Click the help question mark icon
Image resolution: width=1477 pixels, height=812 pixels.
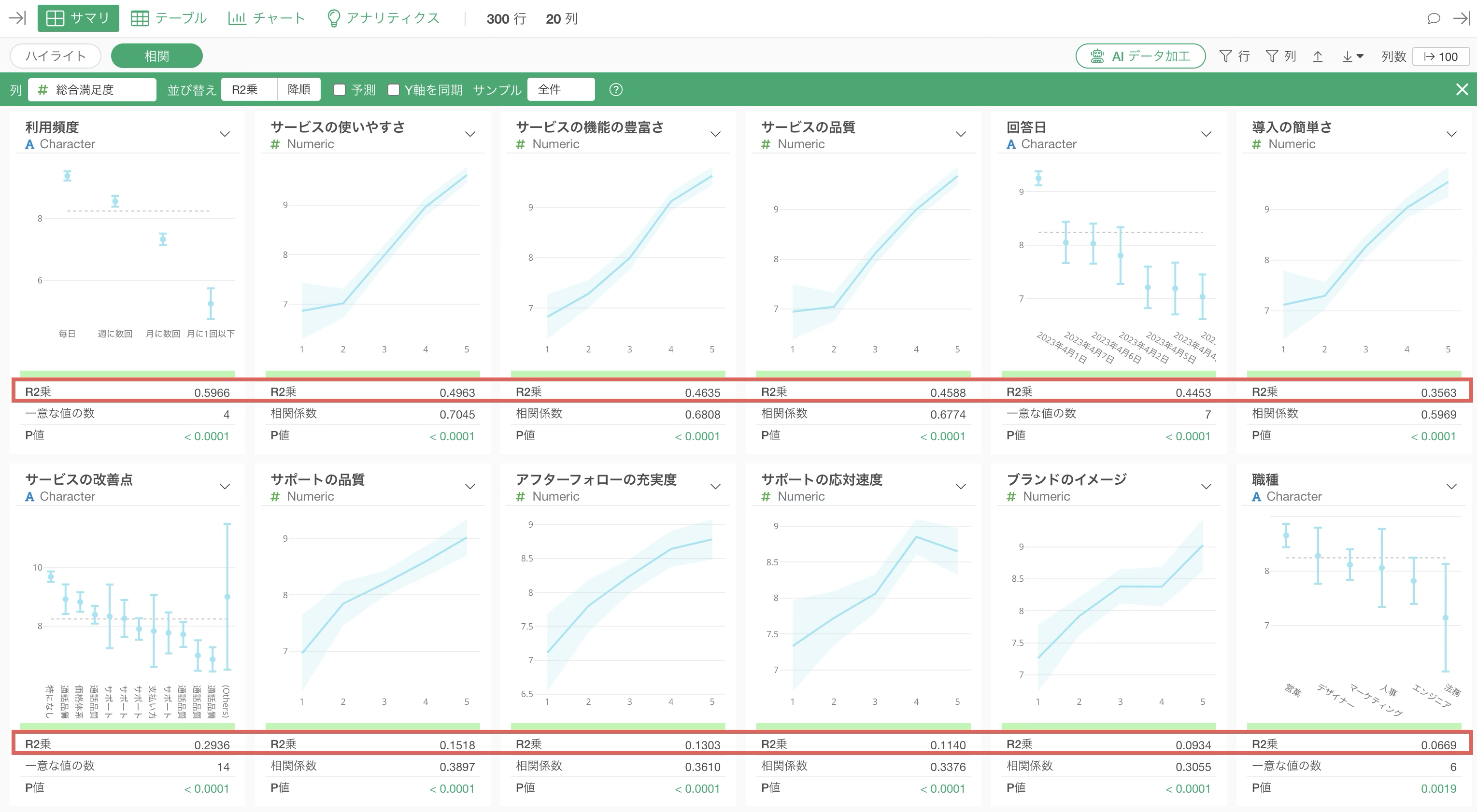pyautogui.click(x=616, y=89)
